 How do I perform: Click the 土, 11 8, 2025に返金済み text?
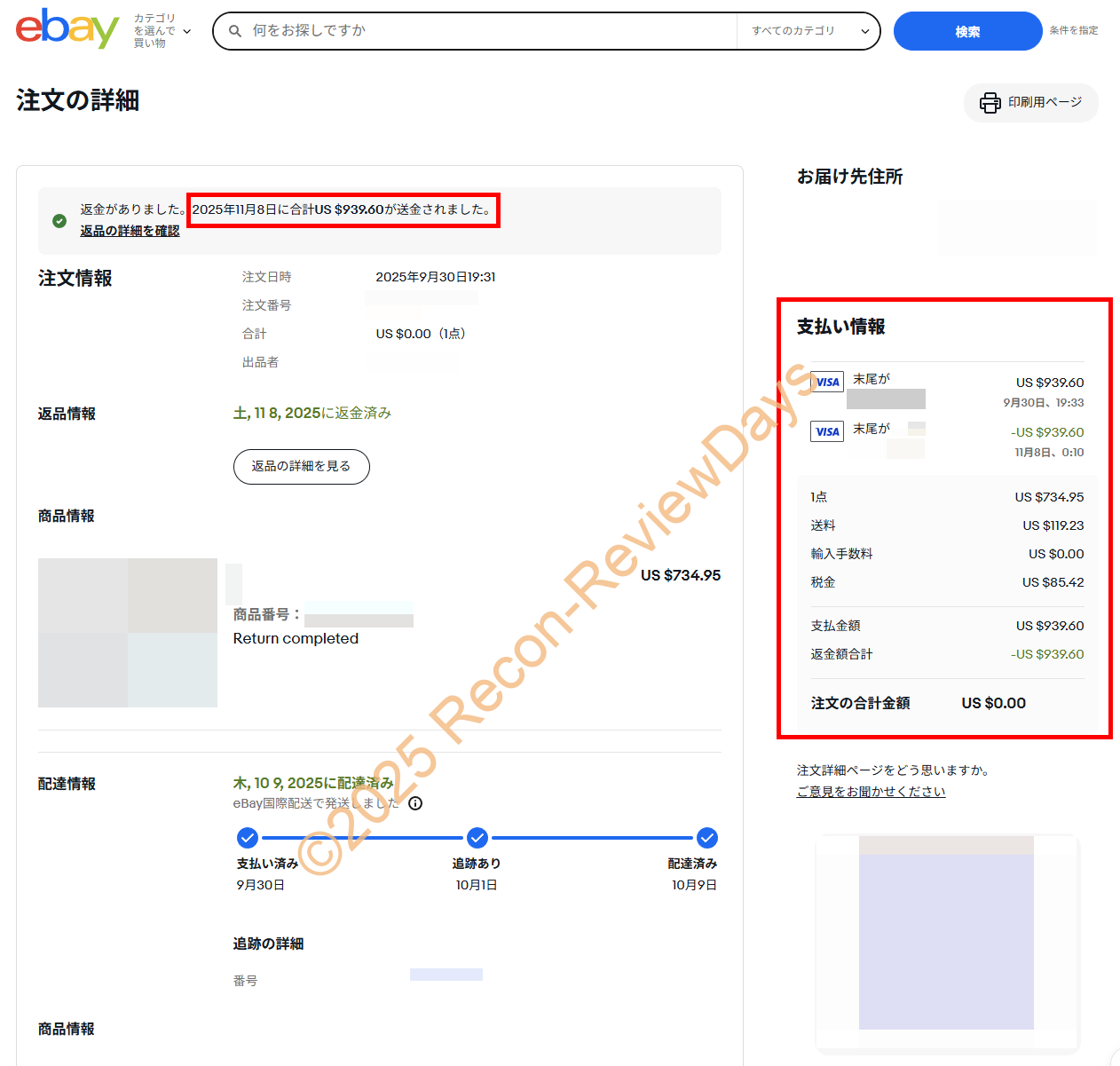point(312,413)
